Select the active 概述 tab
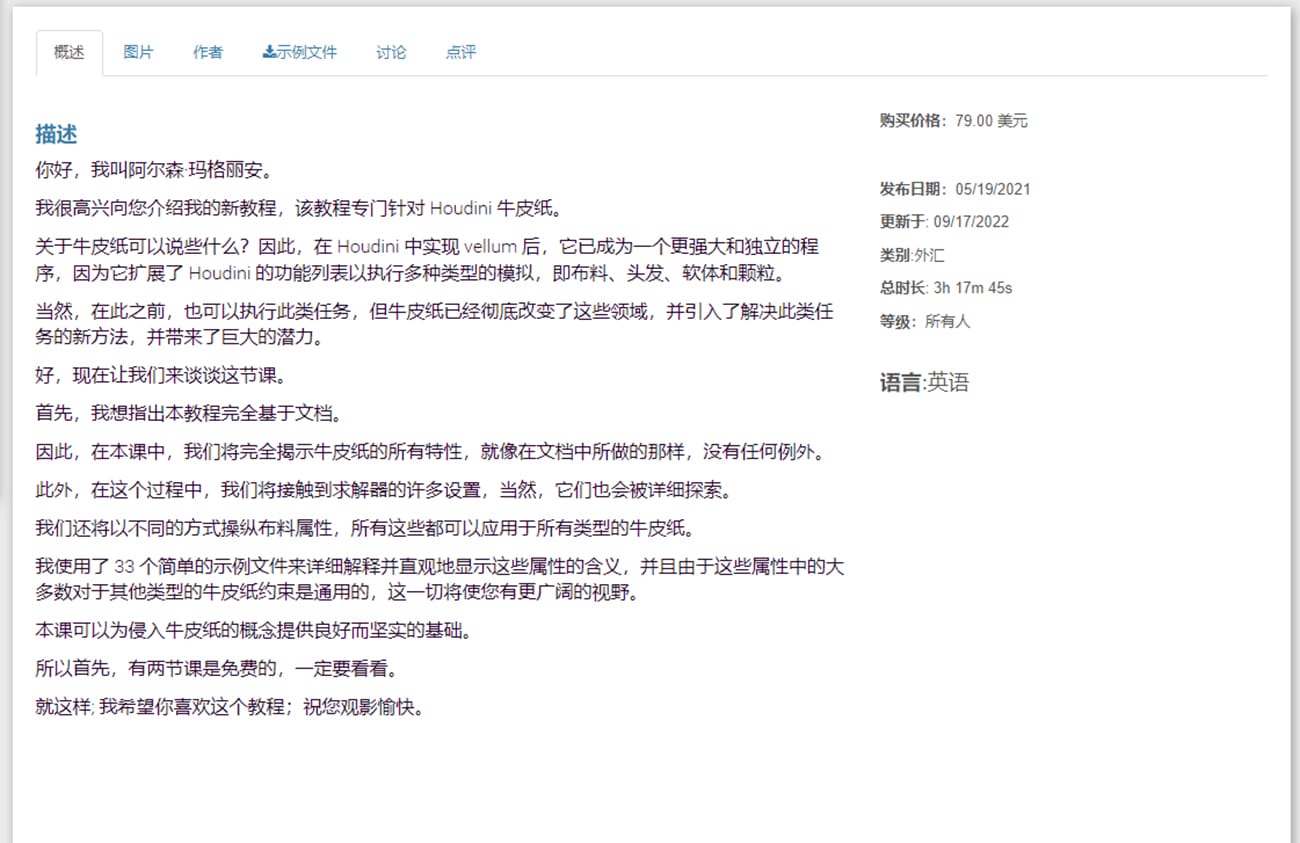The width and height of the screenshot is (1300, 843). [68, 53]
